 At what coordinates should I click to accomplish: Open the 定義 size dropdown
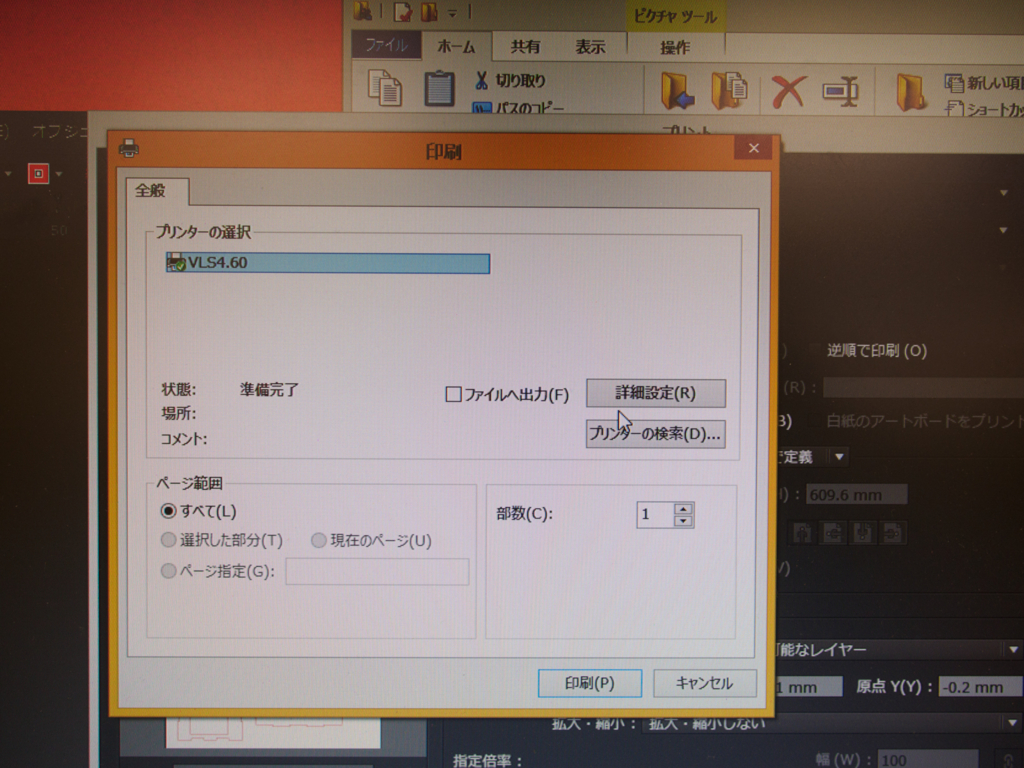[x=839, y=456]
